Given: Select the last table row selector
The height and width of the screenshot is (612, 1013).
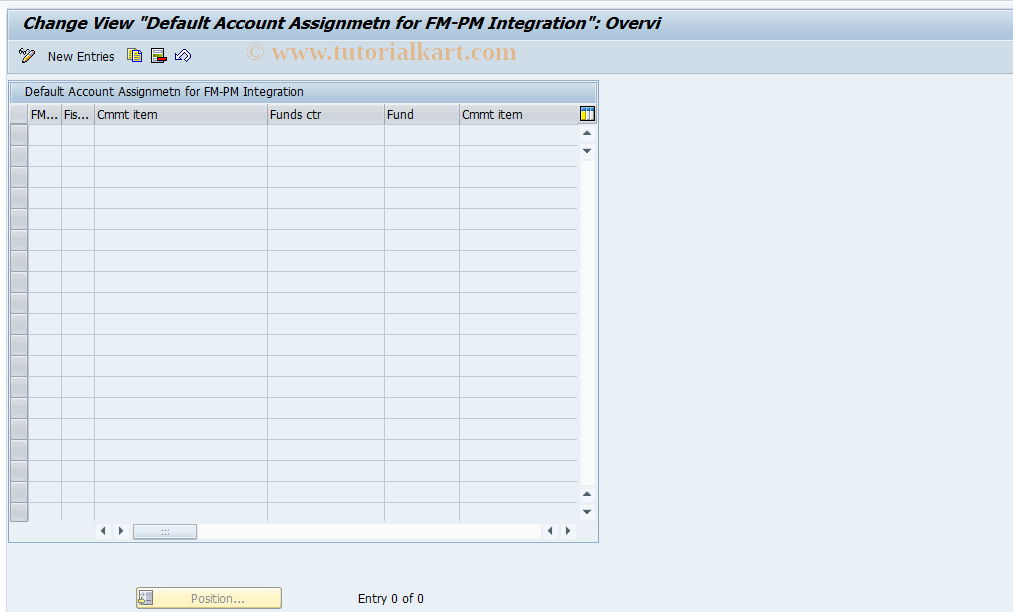Looking at the screenshot, I should point(19,512).
